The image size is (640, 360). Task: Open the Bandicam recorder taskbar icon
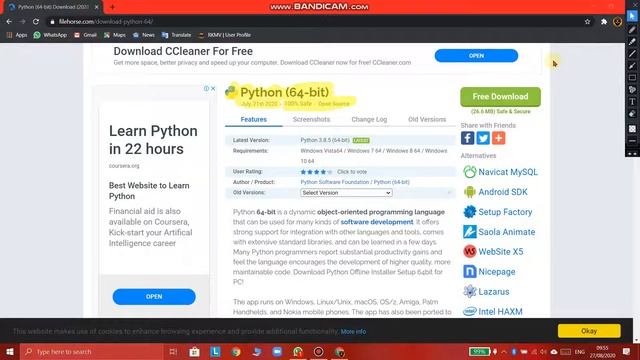pos(318,351)
